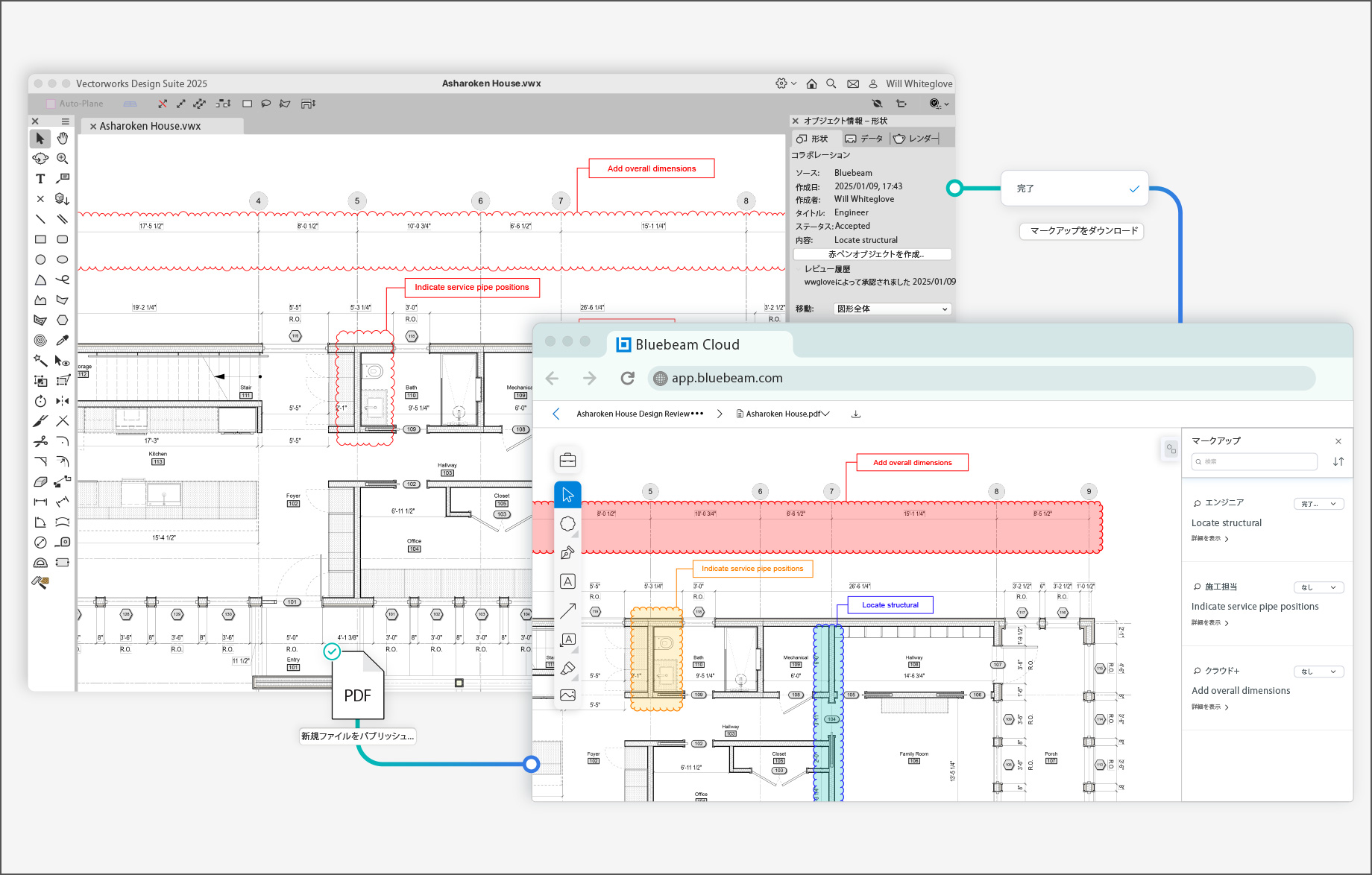1372x875 pixels.
Task: Select the Rotate tool in Vectorworks palette
Action: pyautogui.click(x=40, y=401)
